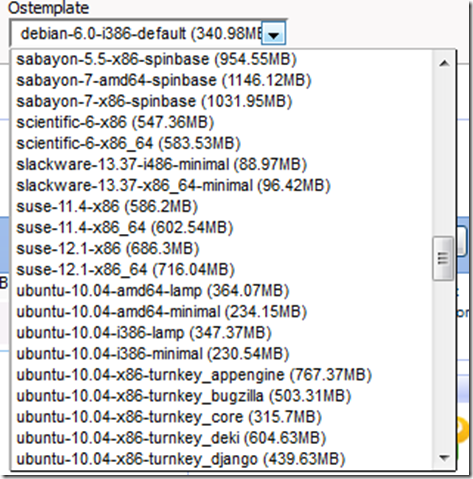Choose ubuntu-10.04-x86-turnkey_django (439.63MB)
The image size is (473, 479).
coord(223,459)
